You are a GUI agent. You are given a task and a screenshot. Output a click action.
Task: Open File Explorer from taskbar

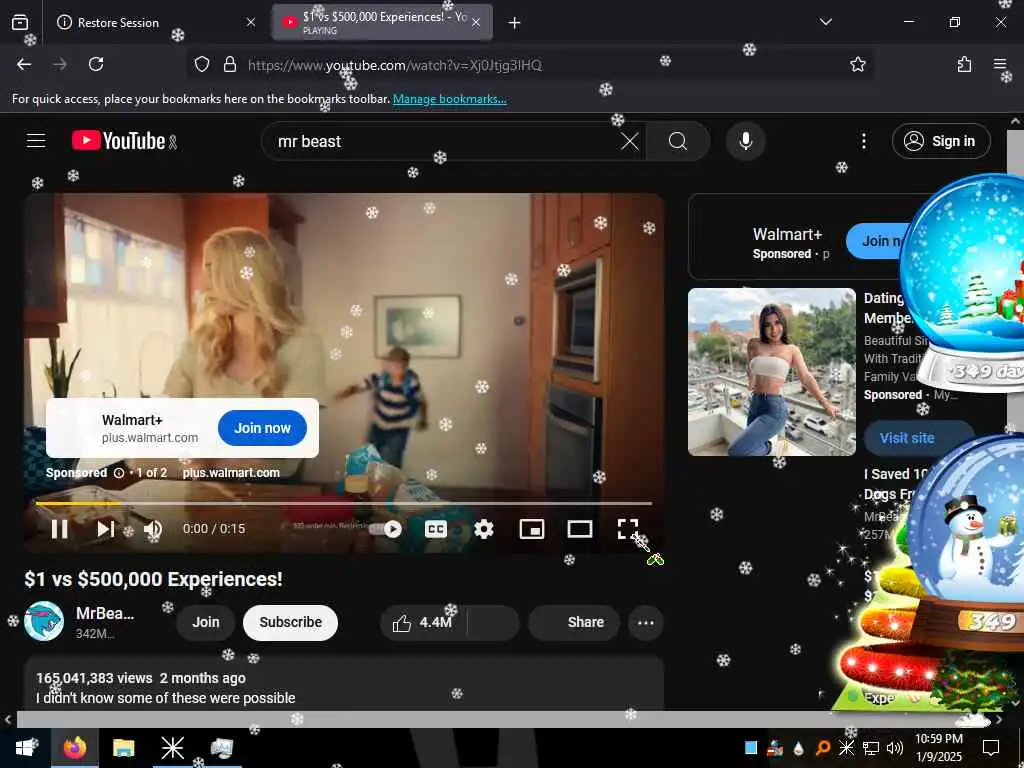(123, 748)
